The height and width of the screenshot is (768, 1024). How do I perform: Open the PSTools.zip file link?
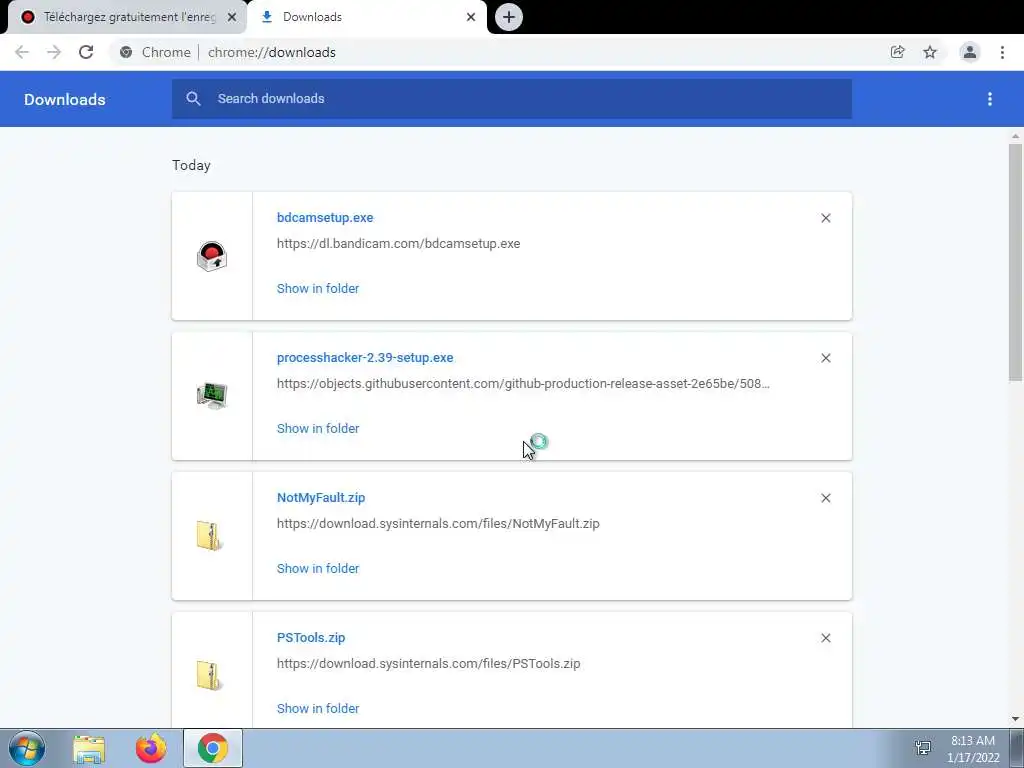(311, 637)
